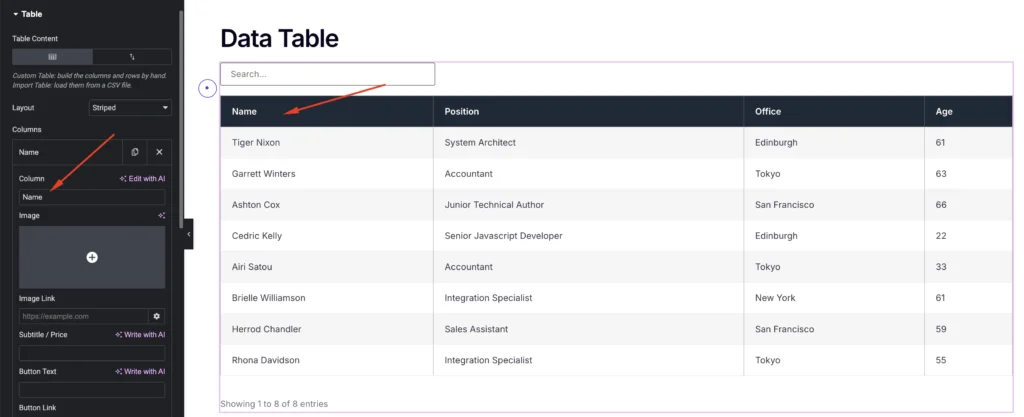The width and height of the screenshot is (1024, 417).
Task: Click the Data Table heading
Action: 280,39
